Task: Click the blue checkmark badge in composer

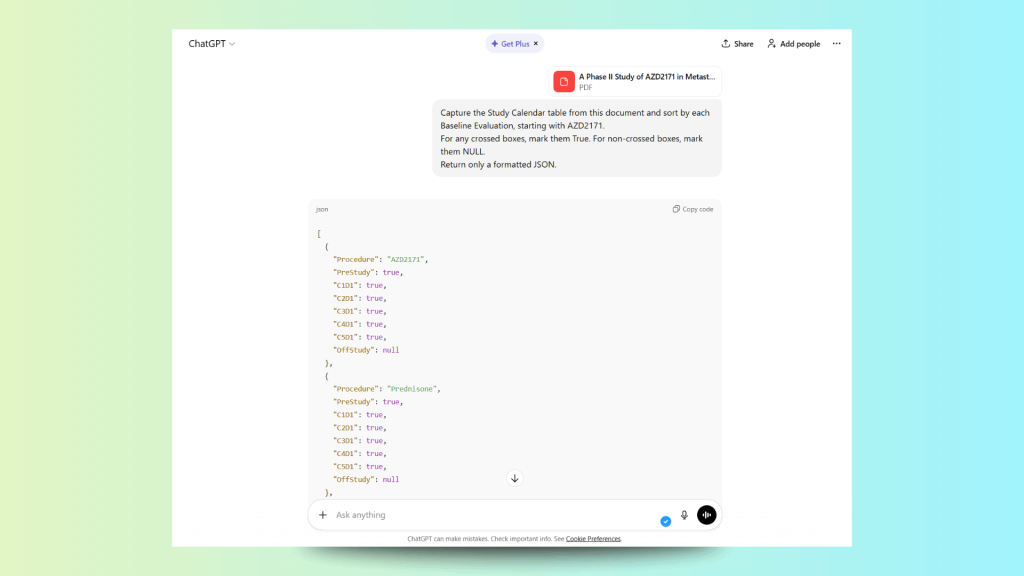Action: [666, 521]
